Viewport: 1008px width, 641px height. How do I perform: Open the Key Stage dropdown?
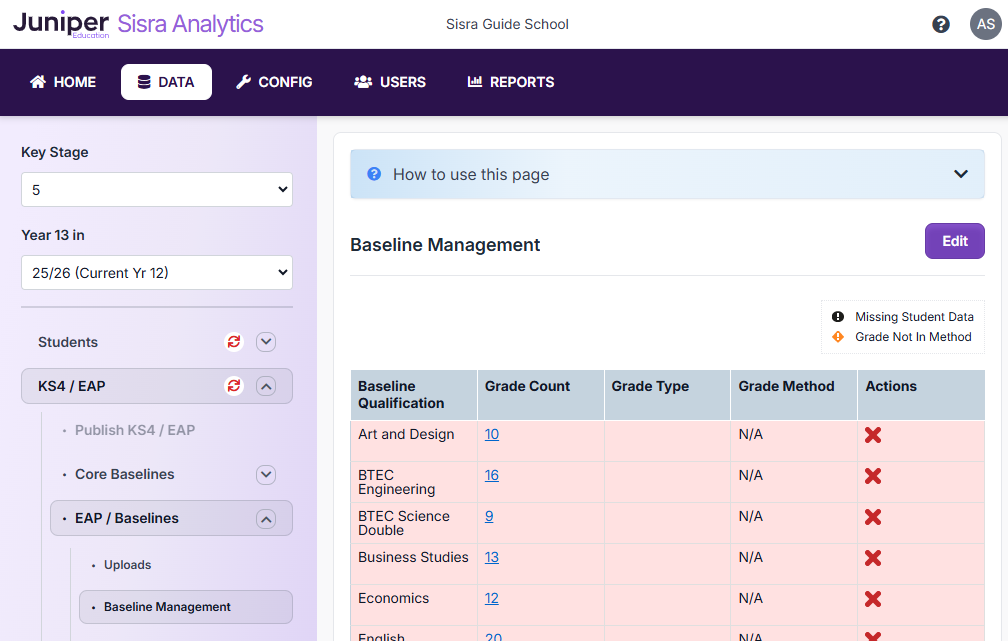pos(156,189)
